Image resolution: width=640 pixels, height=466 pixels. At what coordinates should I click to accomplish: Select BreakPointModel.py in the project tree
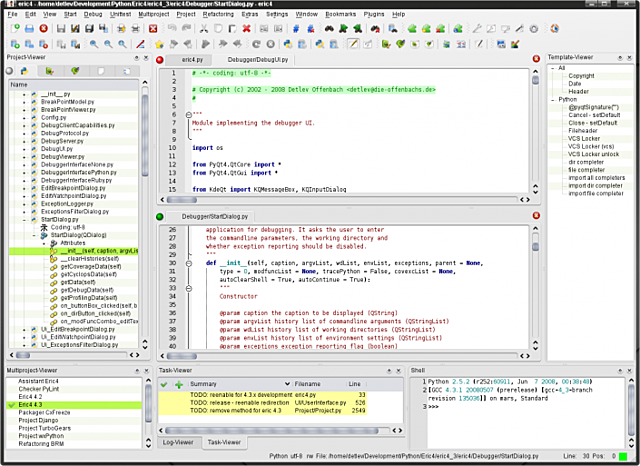point(67,102)
